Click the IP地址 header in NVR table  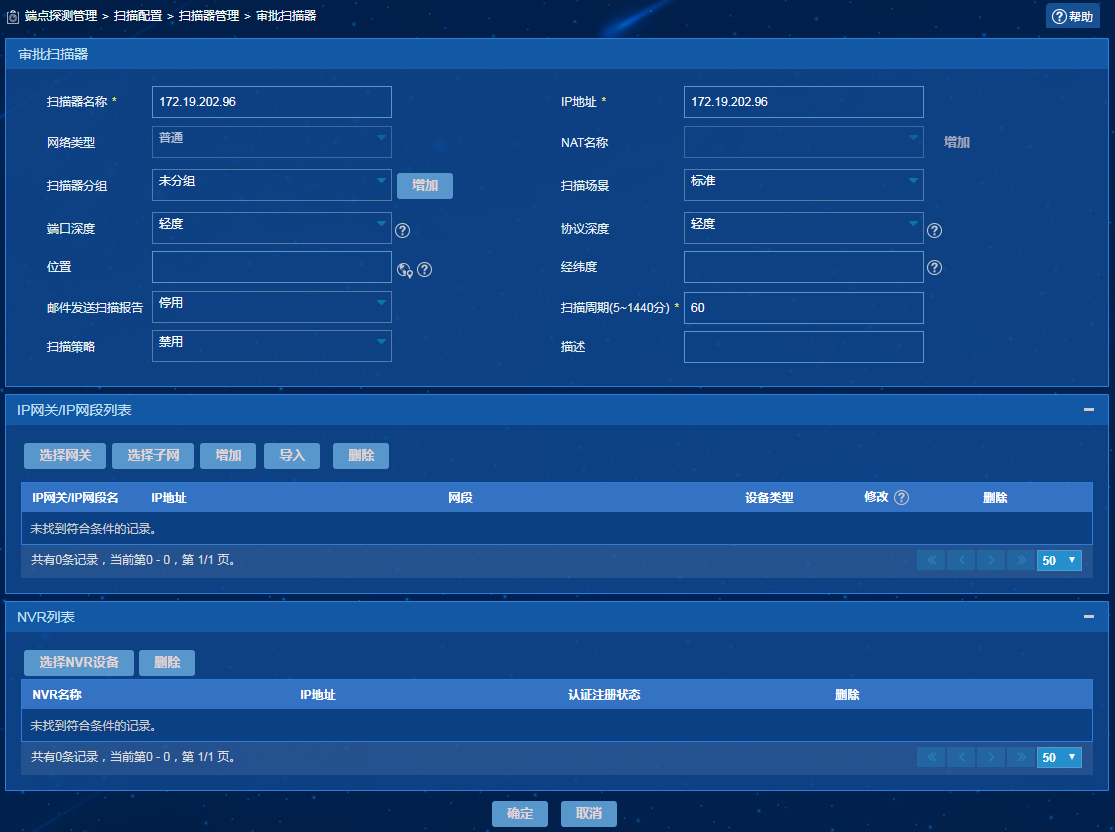pos(318,695)
